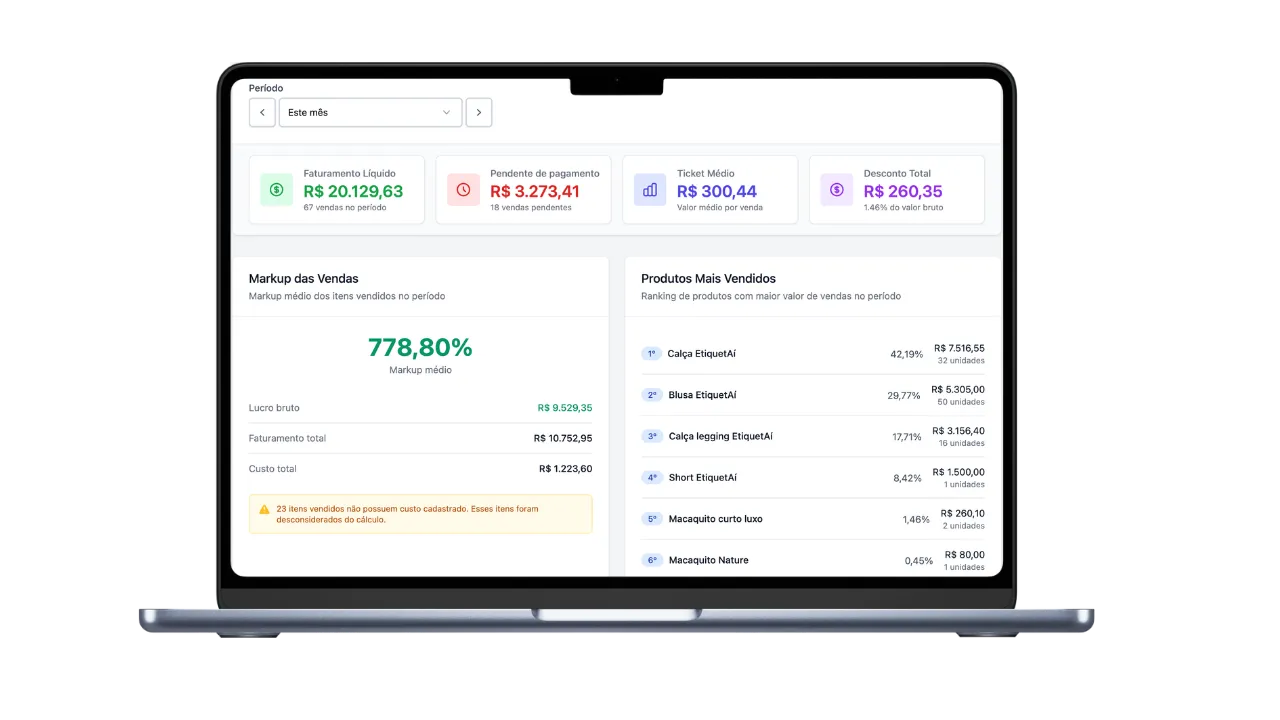Viewport: 1280px width, 720px height.
Task: Open the 'Este mês' period dropdown
Action: (x=370, y=113)
